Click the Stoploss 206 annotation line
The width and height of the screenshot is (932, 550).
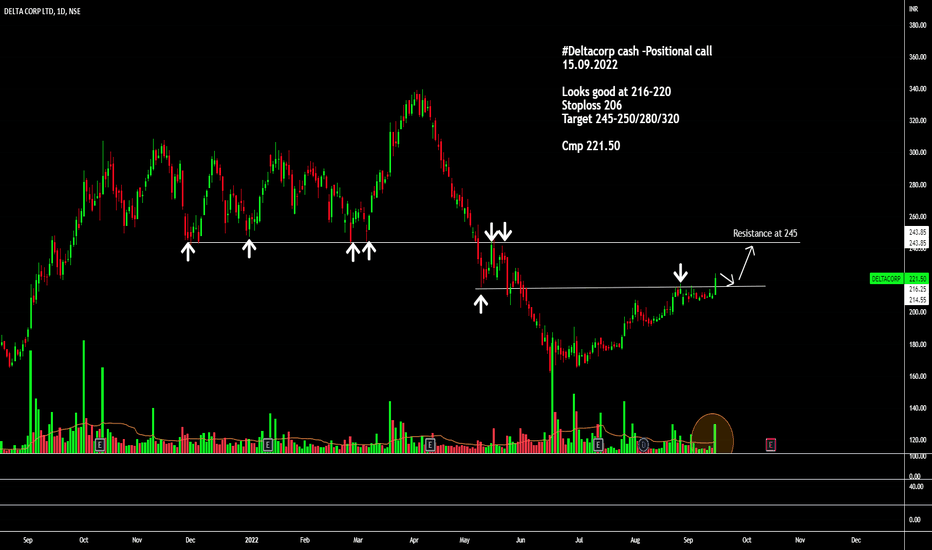click(x=591, y=105)
